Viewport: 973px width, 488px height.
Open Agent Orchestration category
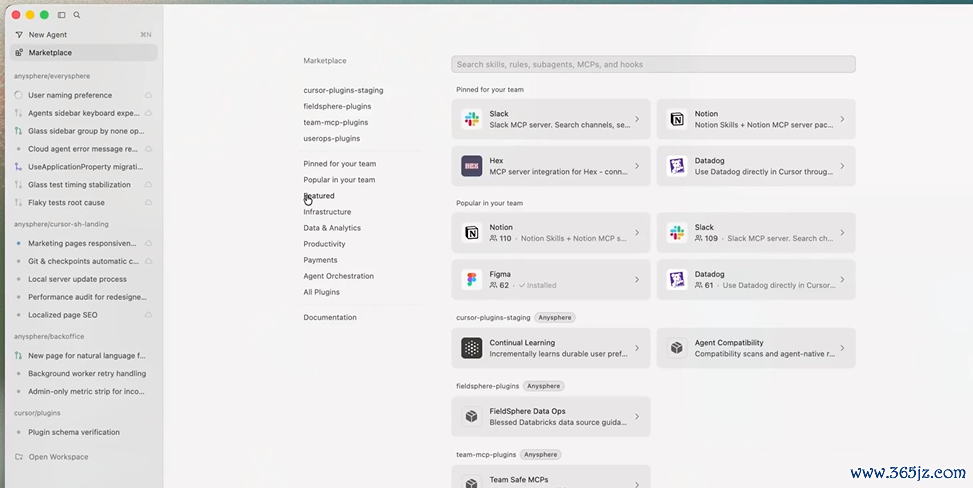(338, 276)
